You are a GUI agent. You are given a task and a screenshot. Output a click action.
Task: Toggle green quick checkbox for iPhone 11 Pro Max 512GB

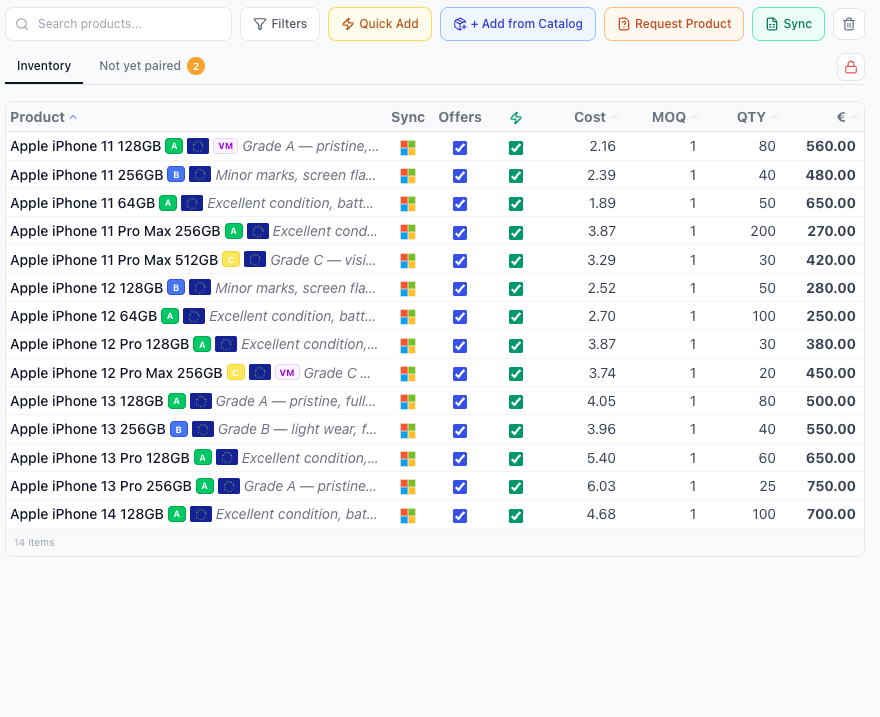[x=516, y=261]
